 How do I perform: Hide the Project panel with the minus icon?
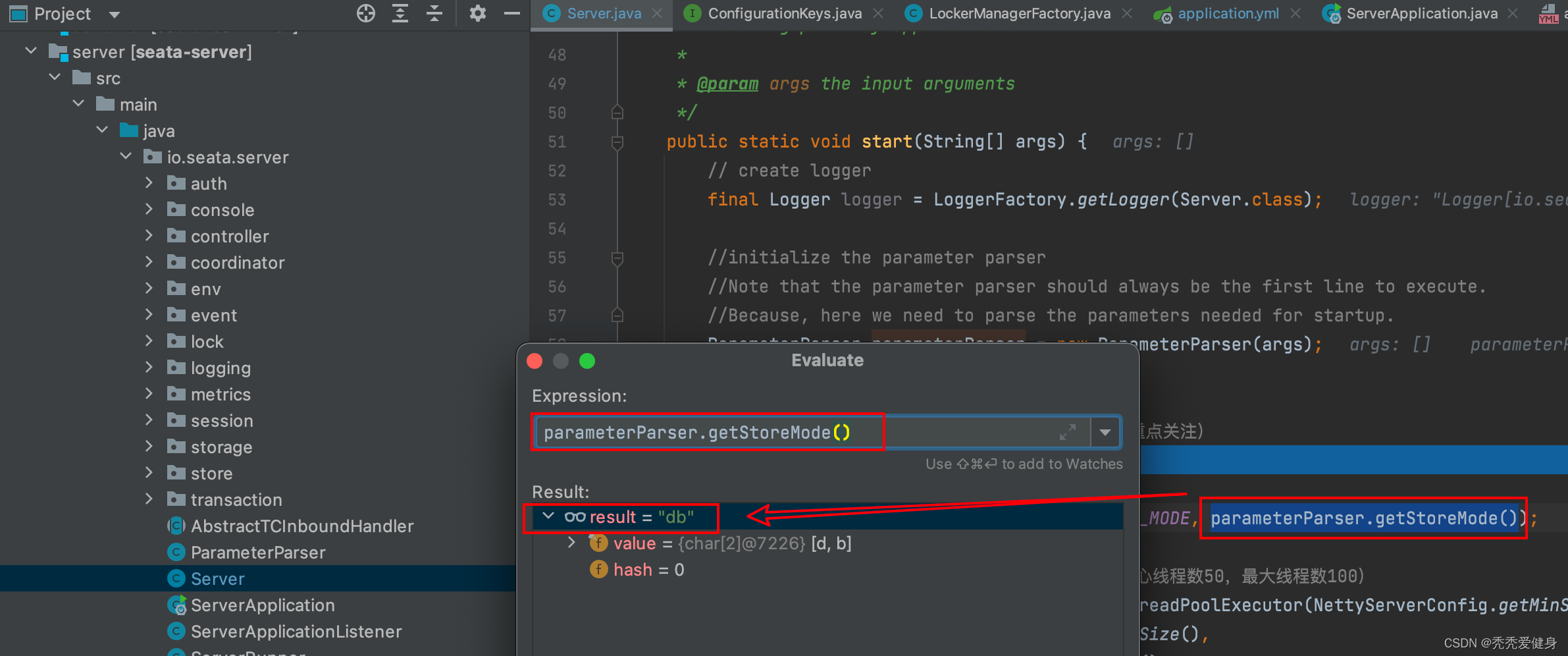point(512,13)
